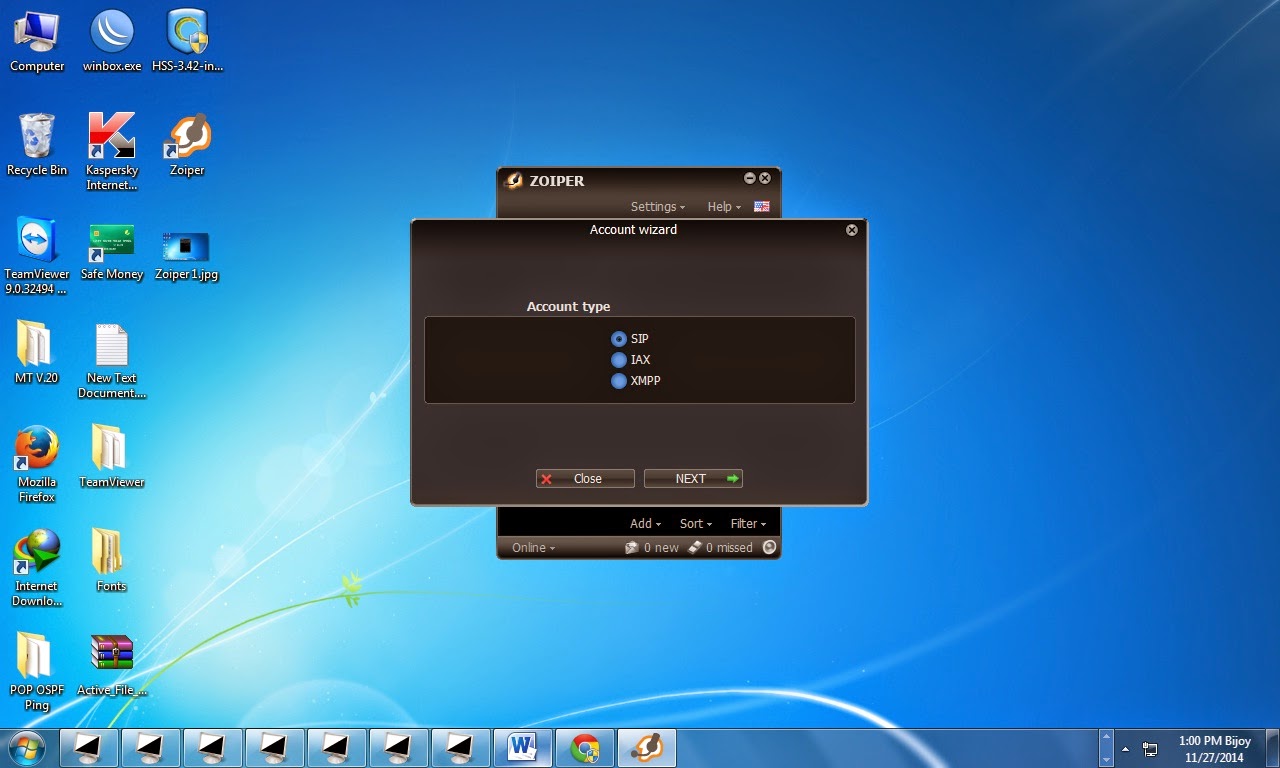Open the Settings menu in Zoiper
The width and height of the screenshot is (1280, 768).
tap(657, 207)
